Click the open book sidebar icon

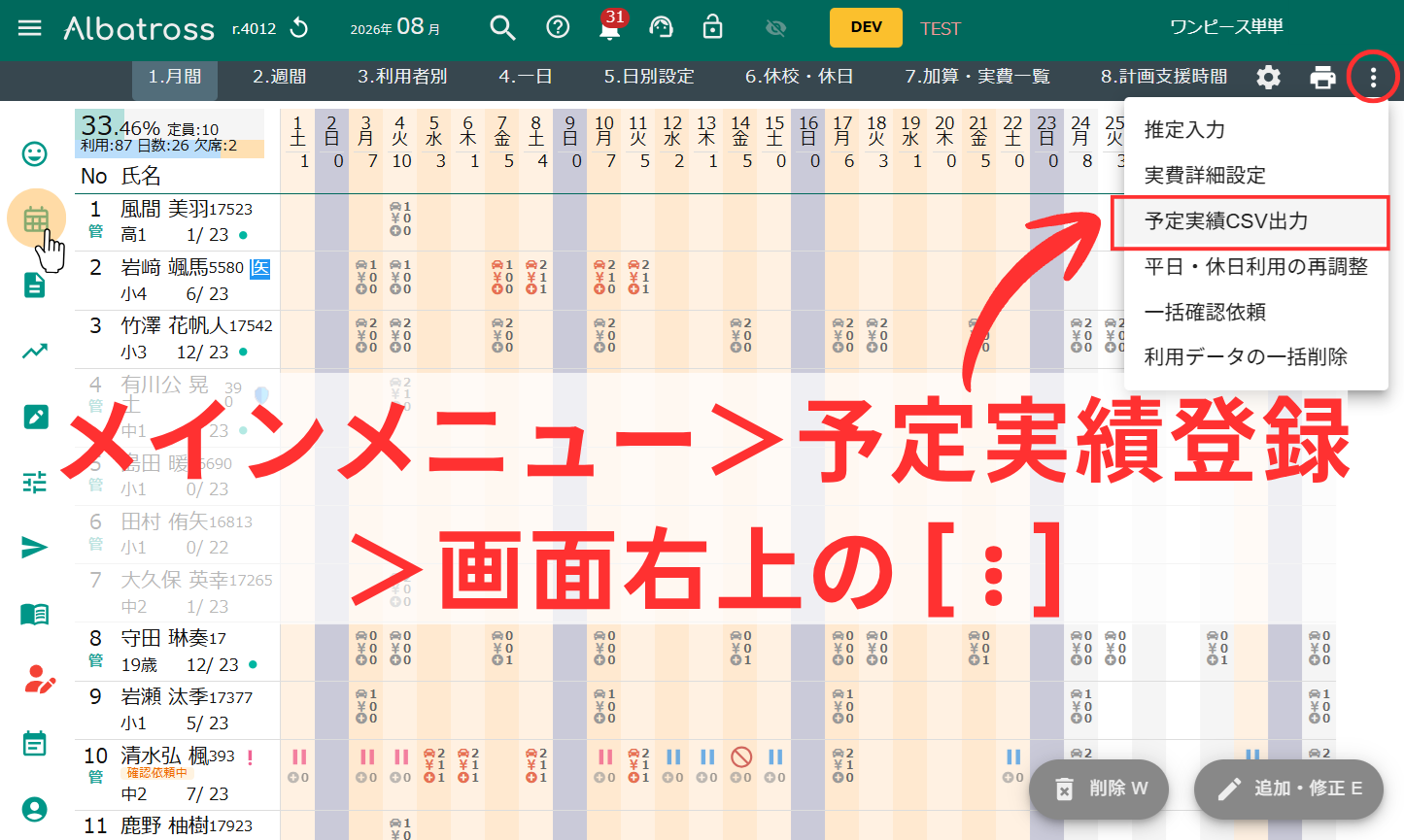coord(35,614)
